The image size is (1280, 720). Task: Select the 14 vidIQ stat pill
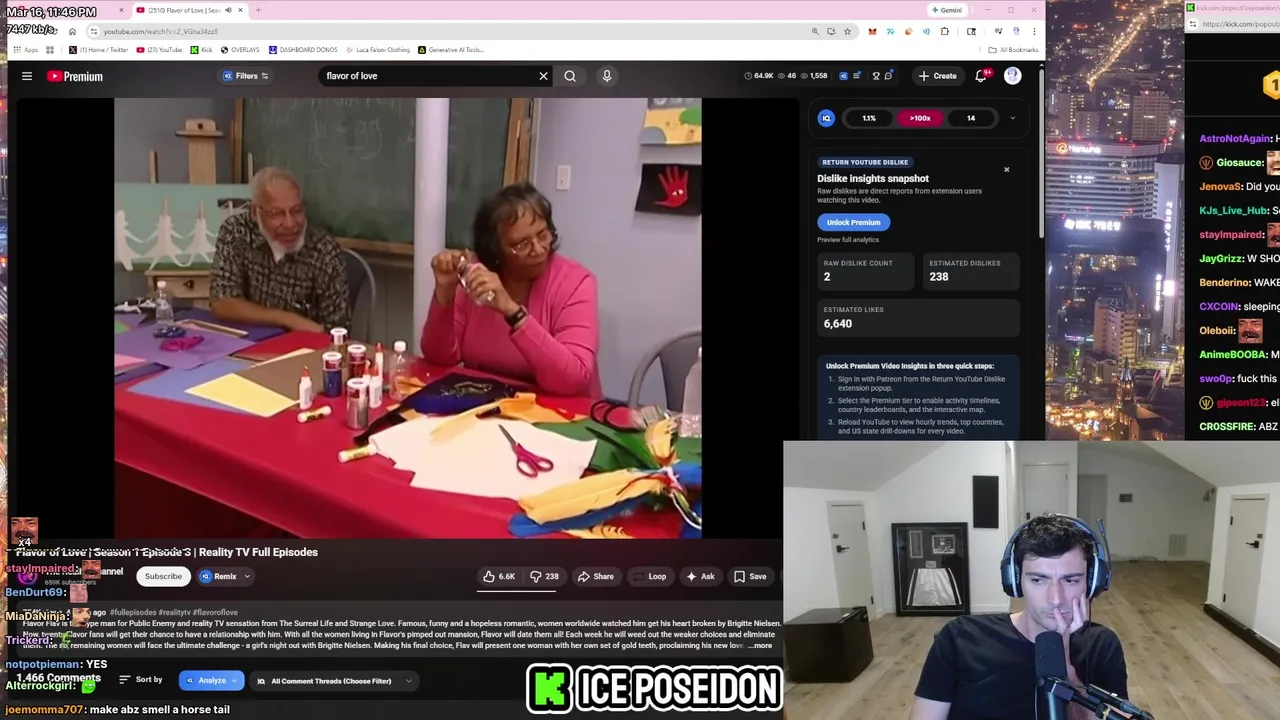coord(971,118)
